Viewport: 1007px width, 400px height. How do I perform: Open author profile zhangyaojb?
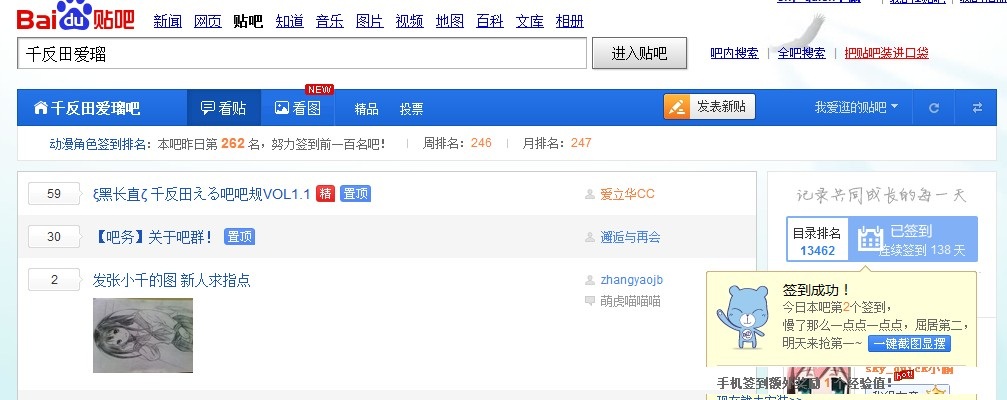coord(631,280)
